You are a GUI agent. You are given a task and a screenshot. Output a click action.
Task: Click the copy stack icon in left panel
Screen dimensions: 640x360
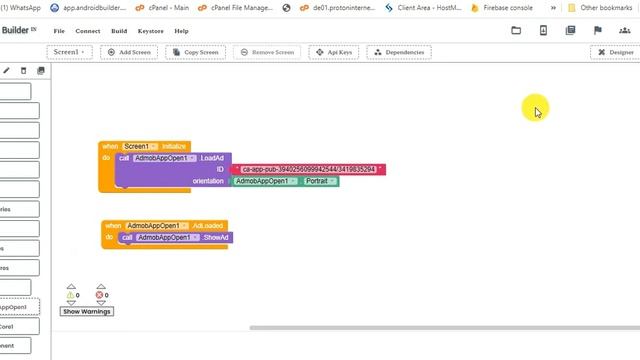[x=40, y=71]
